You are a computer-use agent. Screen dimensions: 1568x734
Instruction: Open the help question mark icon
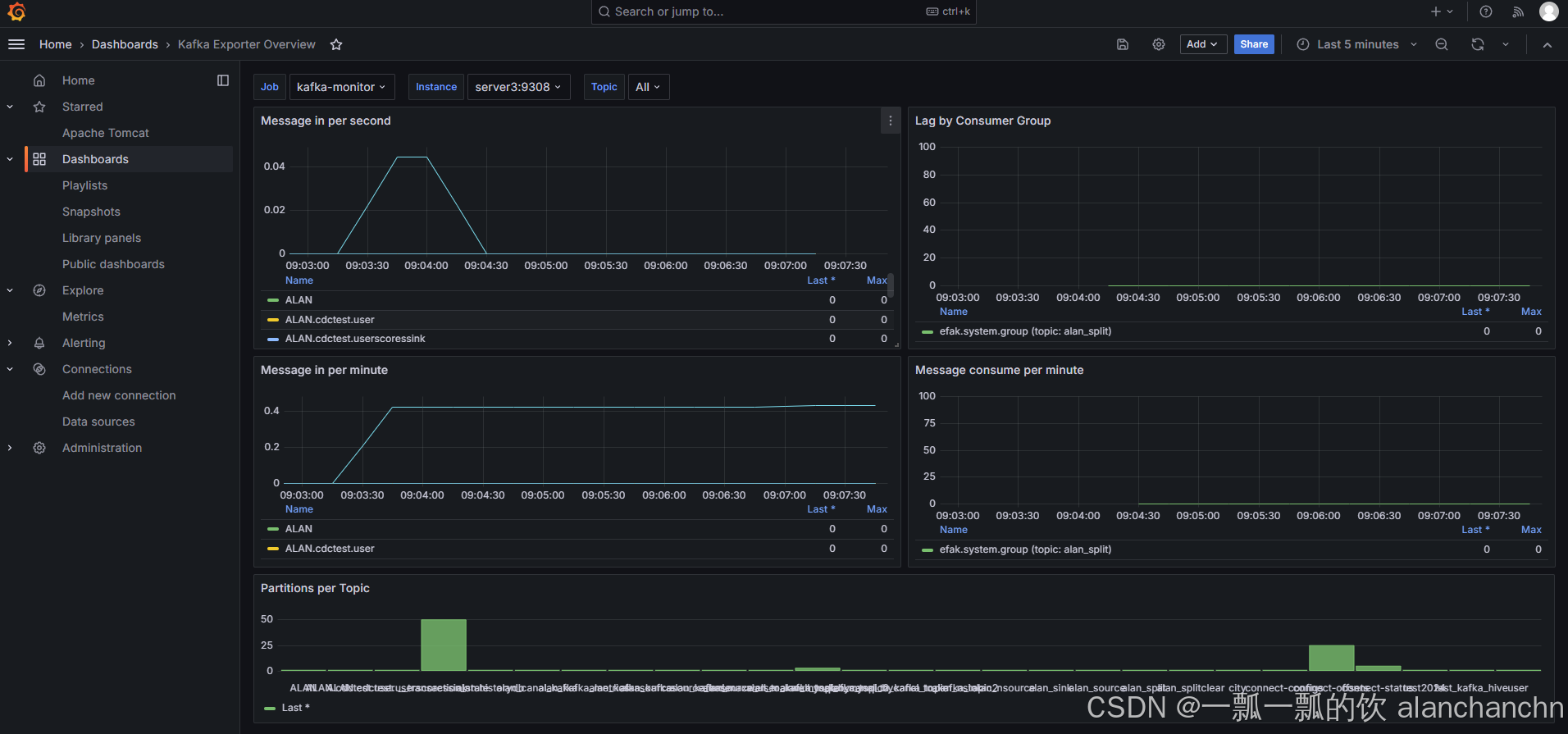pyautogui.click(x=1486, y=11)
